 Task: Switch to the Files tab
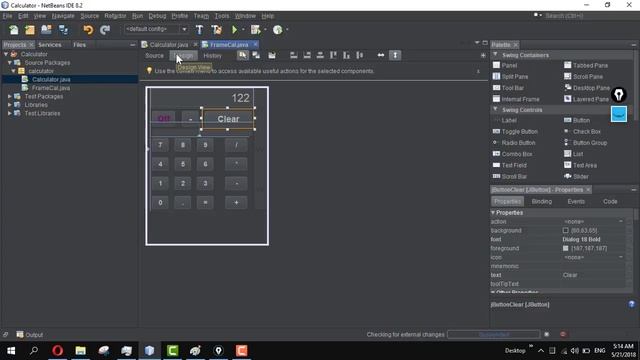(80, 45)
